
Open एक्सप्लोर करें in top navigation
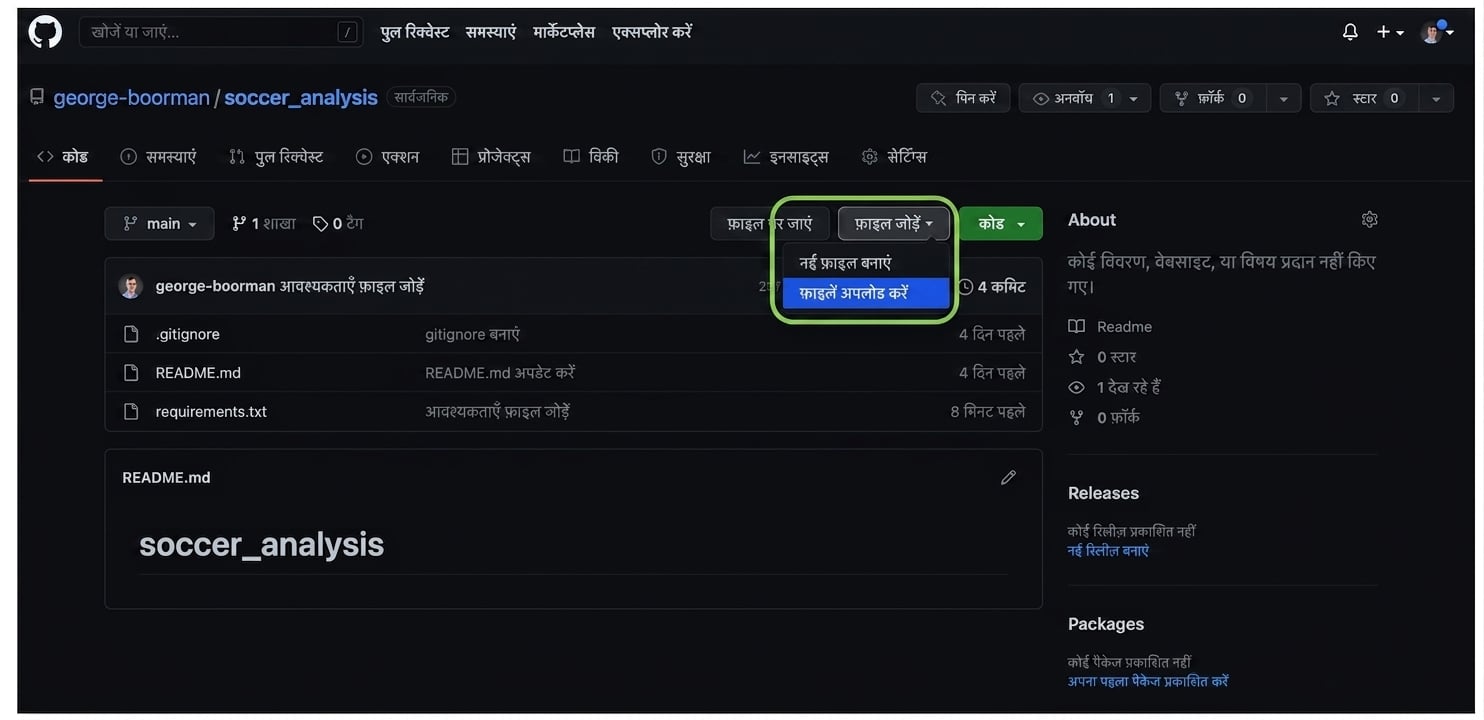(652, 32)
